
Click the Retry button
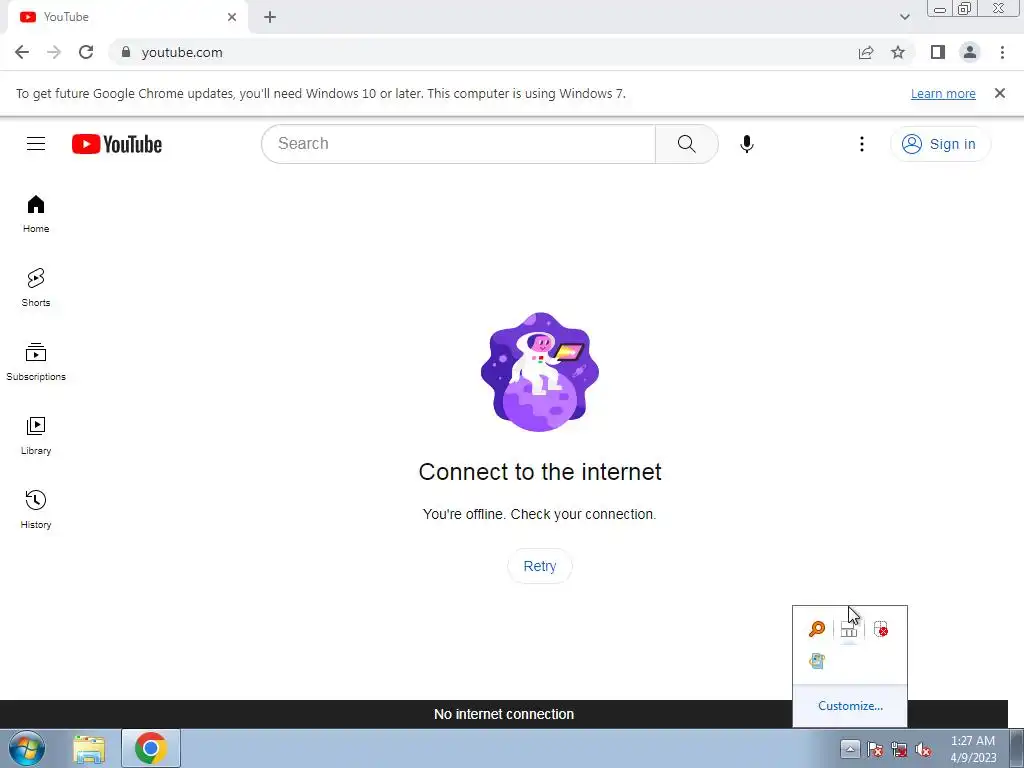[539, 566]
